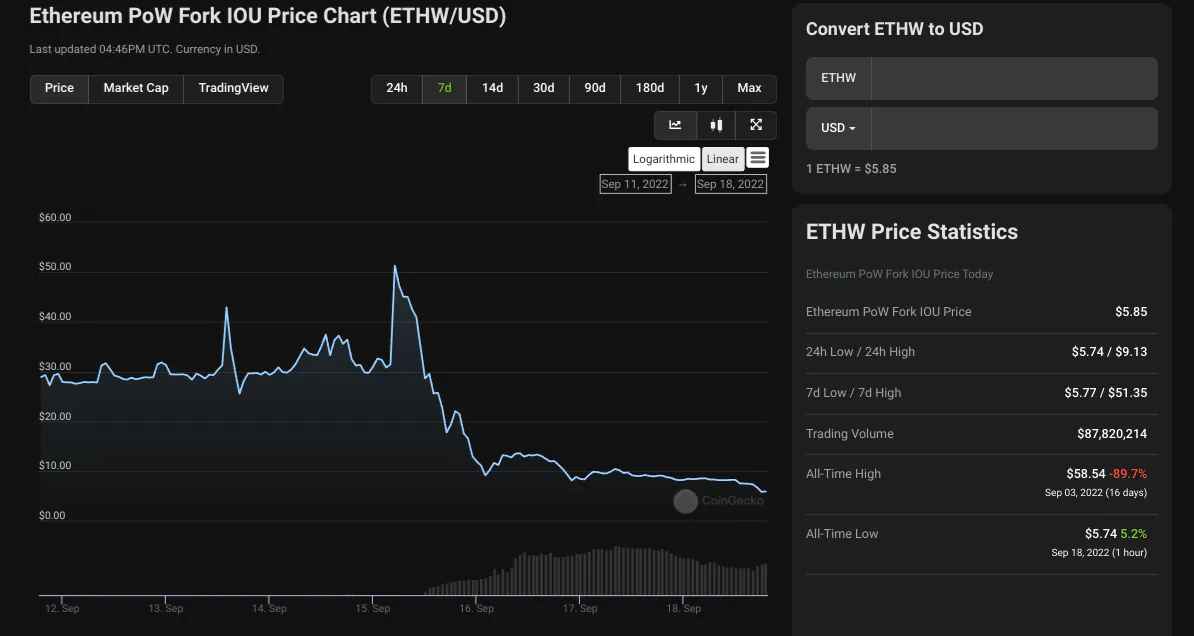Image resolution: width=1194 pixels, height=636 pixels.
Task: Switch chart to Linear scale
Action: [723, 159]
